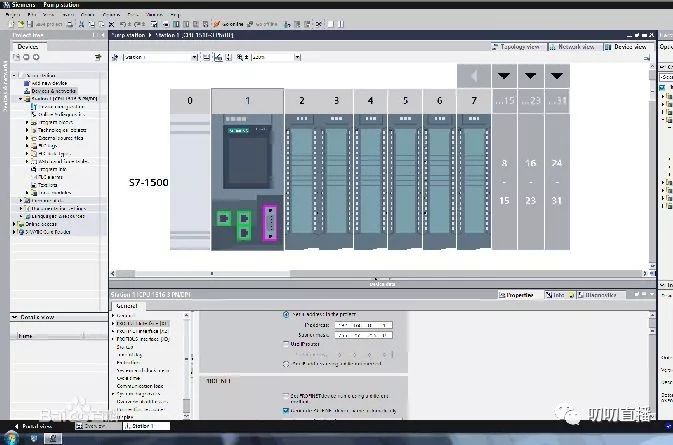Click the green PROFINET port on CPU left
Screen dimensions: 673x445
click(x=223, y=218)
